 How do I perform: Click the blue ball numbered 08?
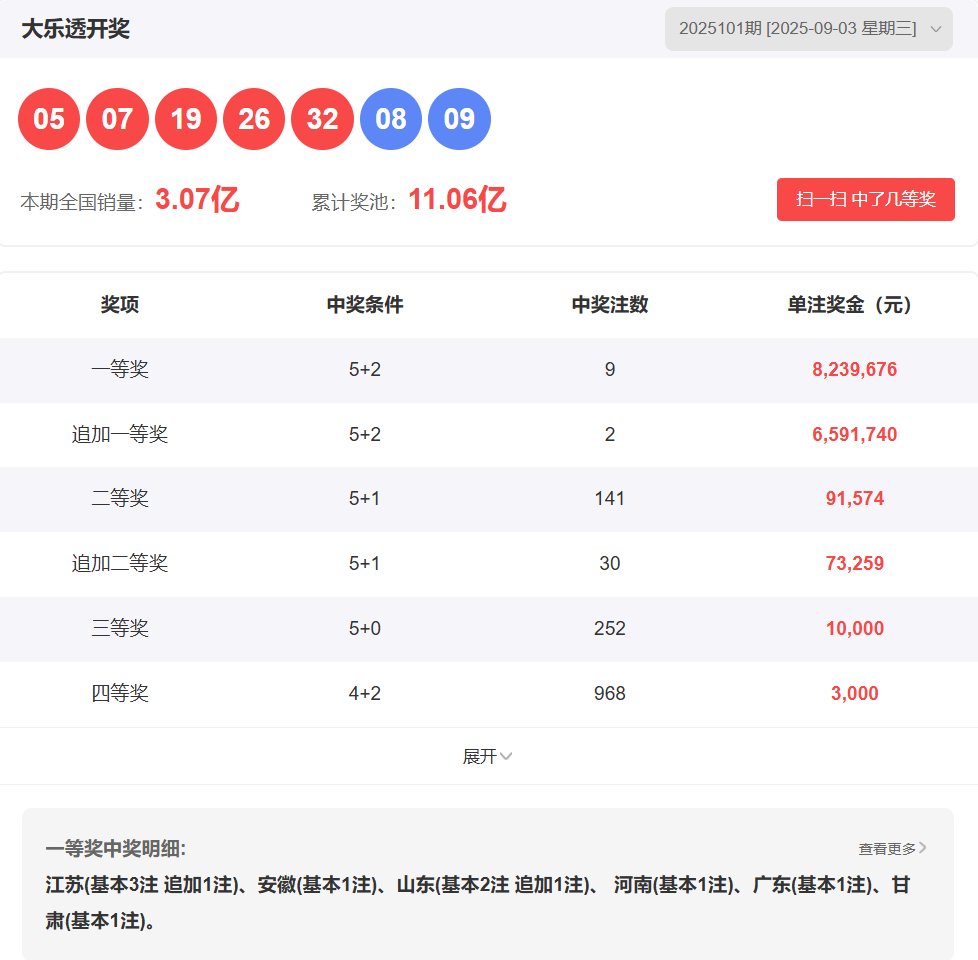click(x=391, y=119)
